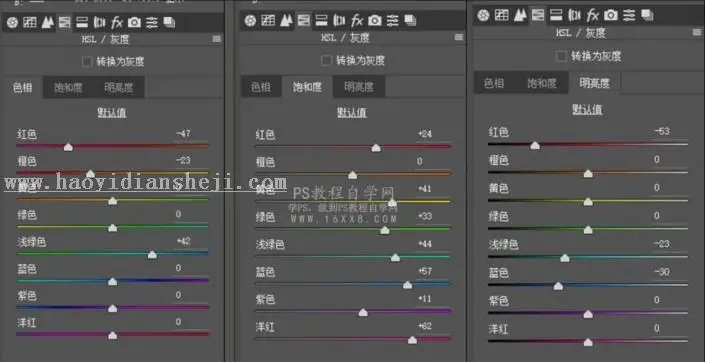
Task: Click the 蓝色 saturation slider handle at +57
Action: [407, 285]
